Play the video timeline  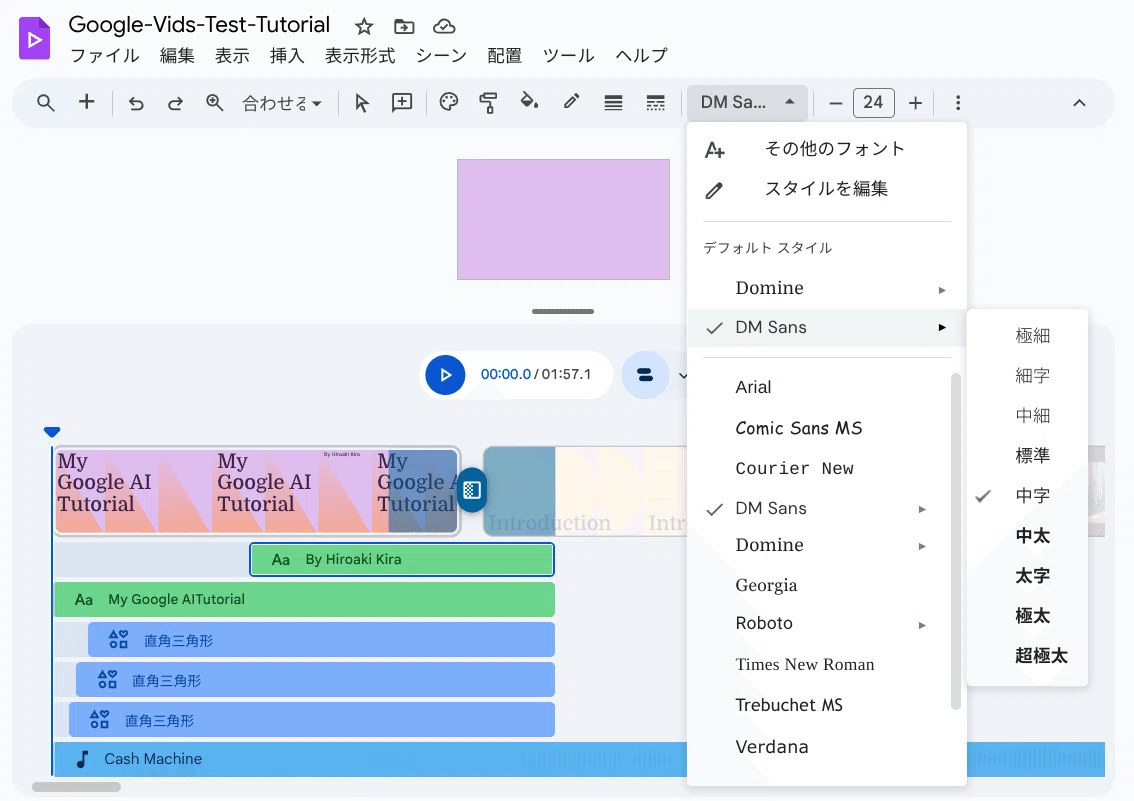tap(445, 375)
